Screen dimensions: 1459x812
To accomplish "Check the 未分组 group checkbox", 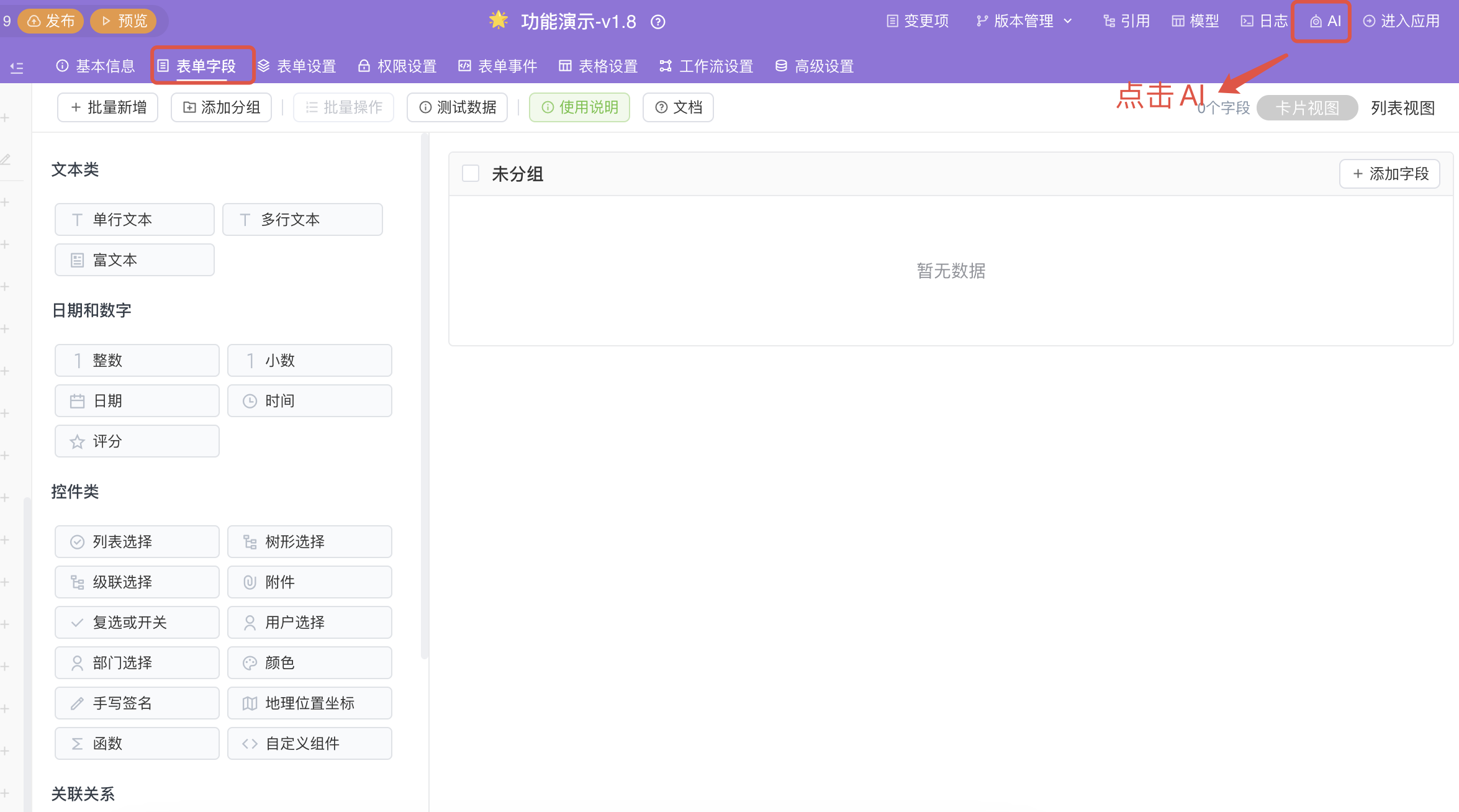I will (471, 174).
